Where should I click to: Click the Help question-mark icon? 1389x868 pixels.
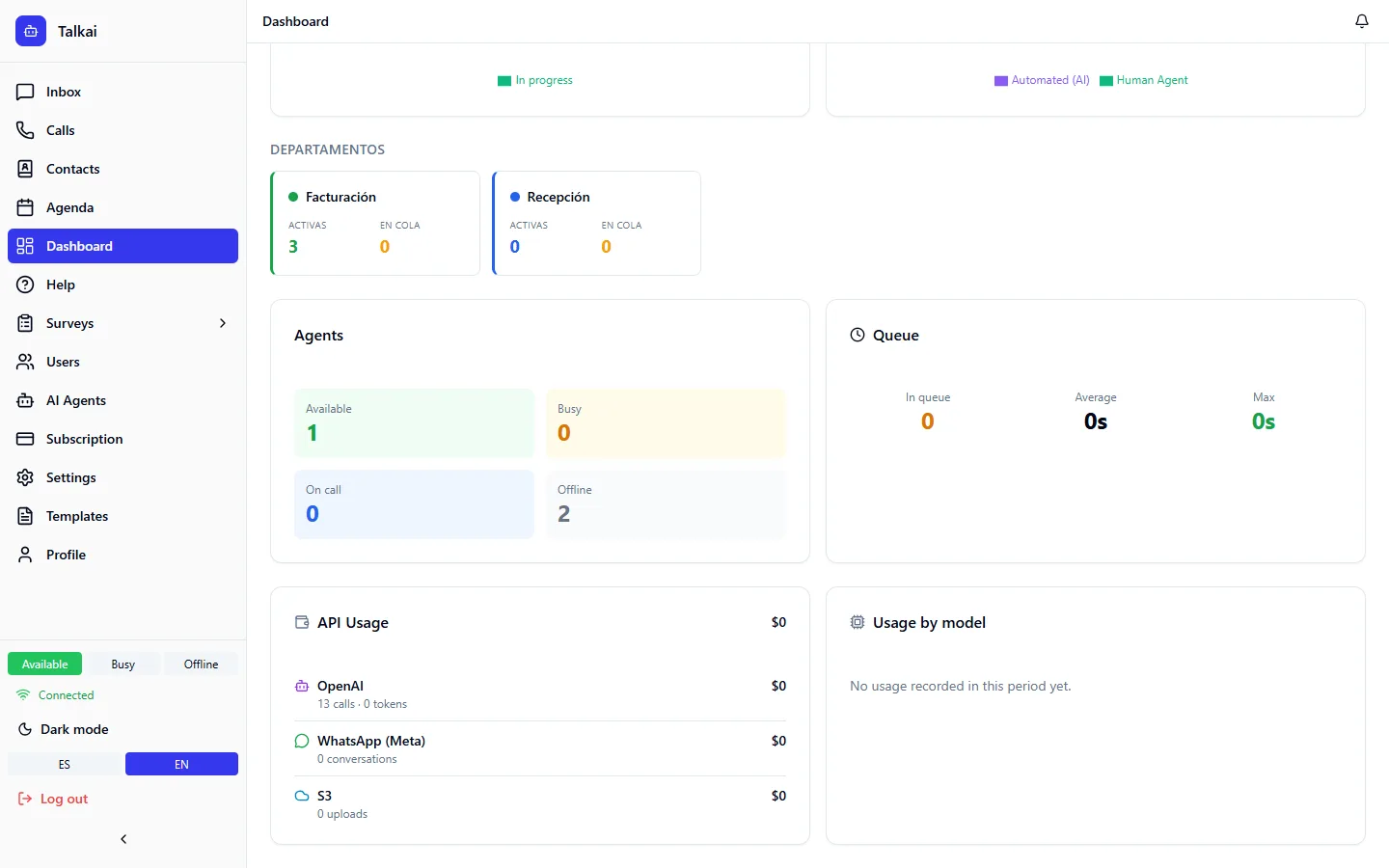click(25, 285)
